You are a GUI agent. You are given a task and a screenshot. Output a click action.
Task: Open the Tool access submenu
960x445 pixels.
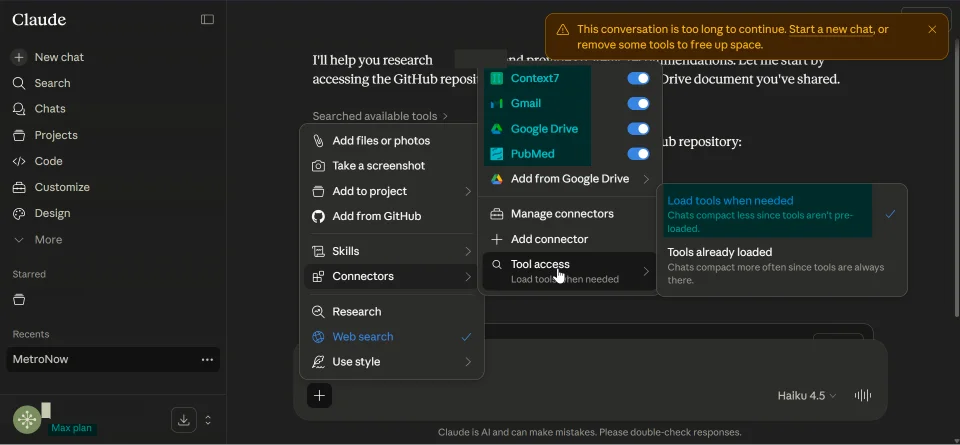tap(569, 271)
